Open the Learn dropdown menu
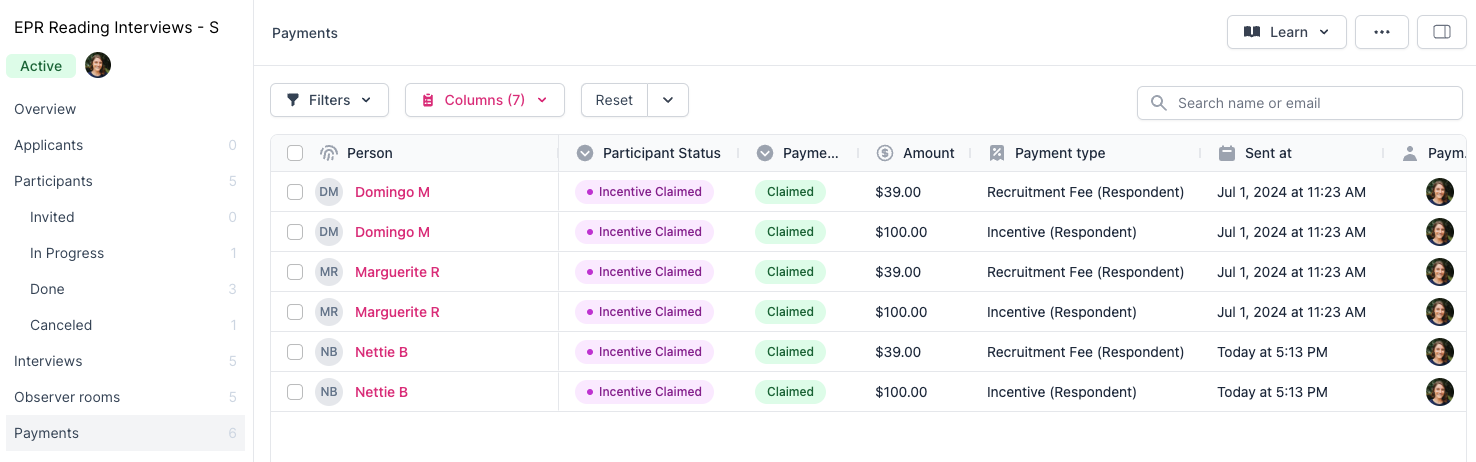The height and width of the screenshot is (462, 1476). pyautogui.click(x=1286, y=32)
